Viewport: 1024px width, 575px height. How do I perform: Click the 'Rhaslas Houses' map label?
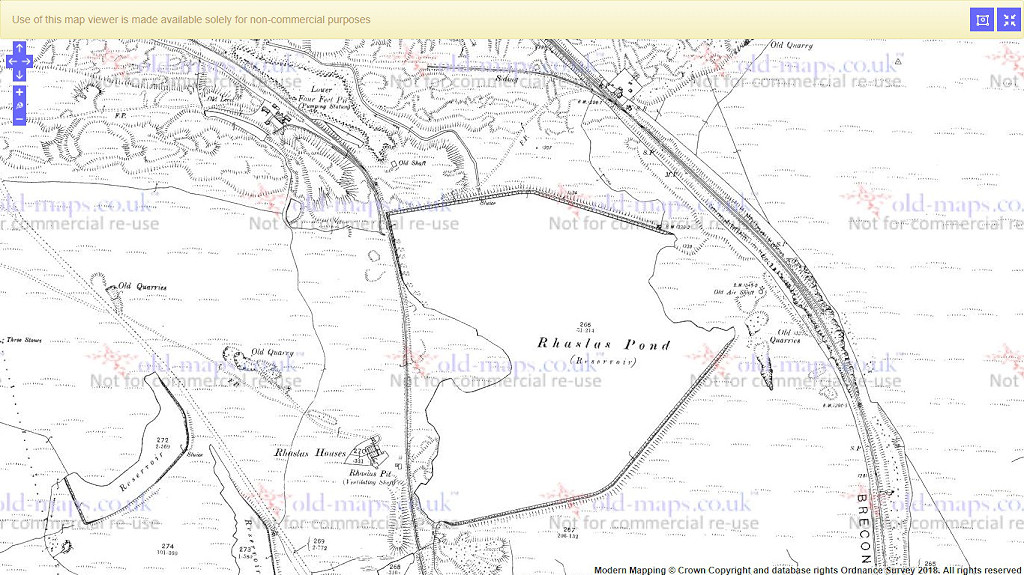[310, 452]
